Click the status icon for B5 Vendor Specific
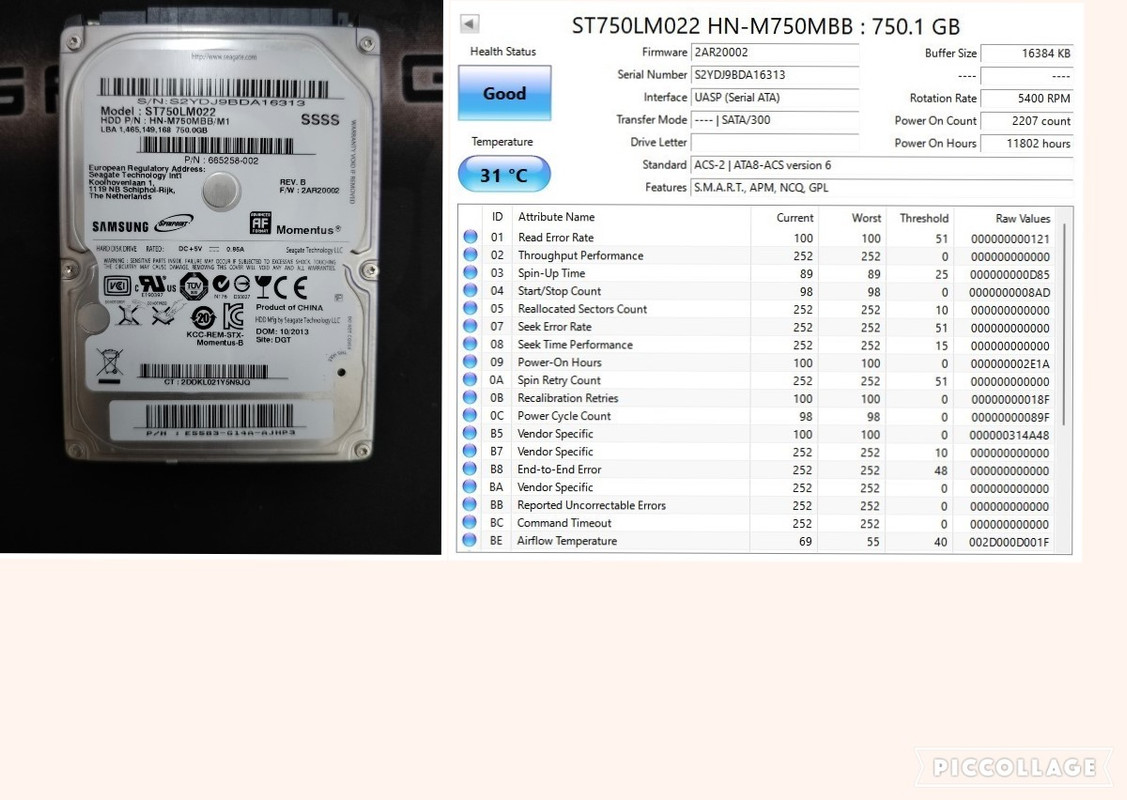Image resolution: width=1127 pixels, height=800 pixels. tap(470, 433)
